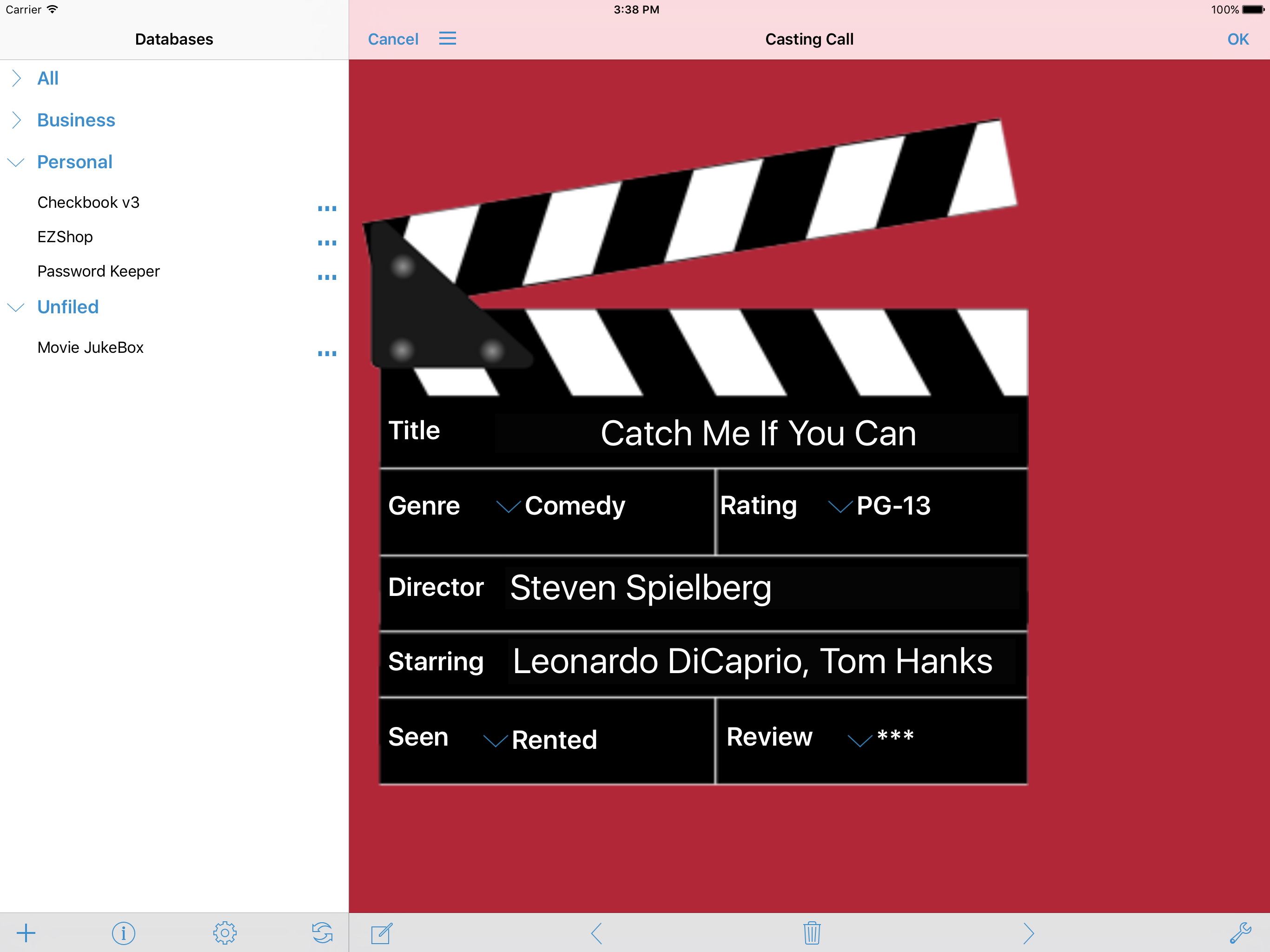
Task: Open options dots for Checkbook v3
Action: click(x=327, y=208)
